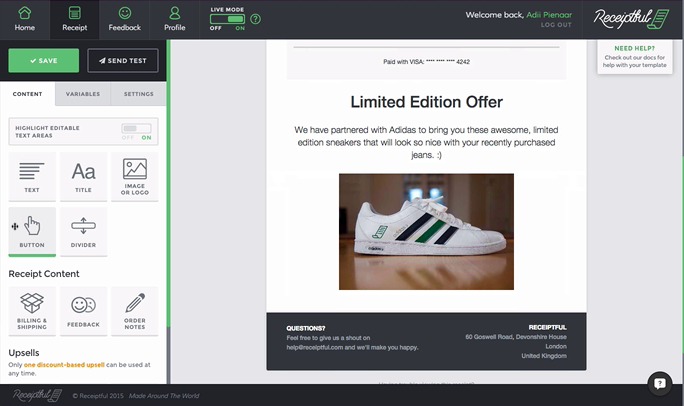Click the Upsells section heading
This screenshot has height=406, width=684.
(24, 352)
